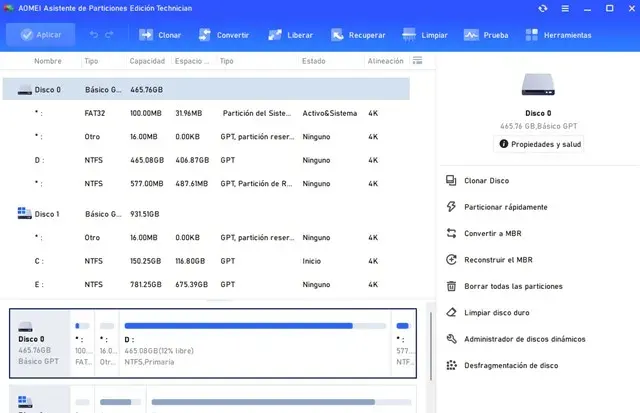This screenshot has height=413, width=640.
Task: Toggle the column list view settings icon
Action: point(417,60)
